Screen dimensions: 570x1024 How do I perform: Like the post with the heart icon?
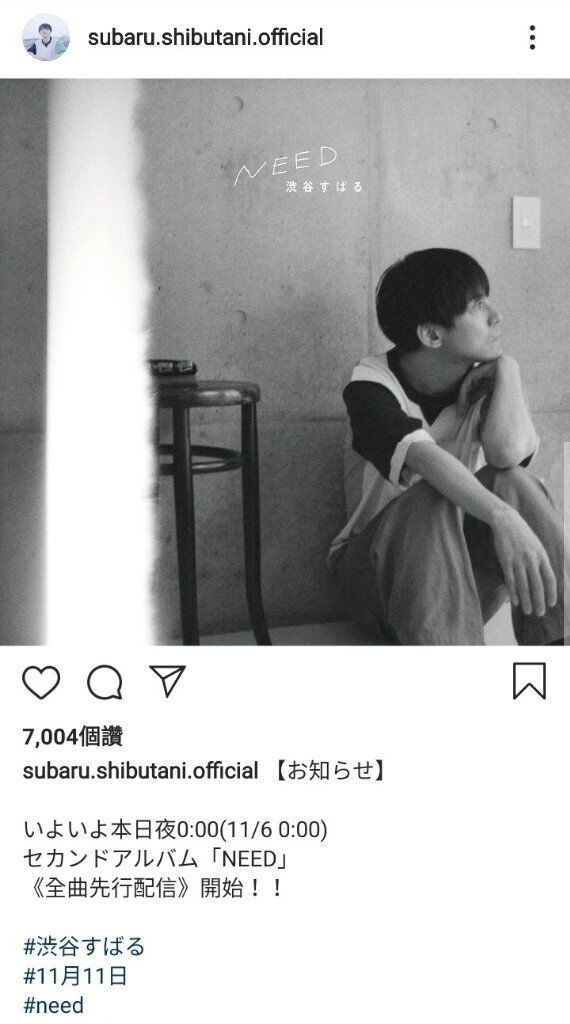[x=41, y=682]
